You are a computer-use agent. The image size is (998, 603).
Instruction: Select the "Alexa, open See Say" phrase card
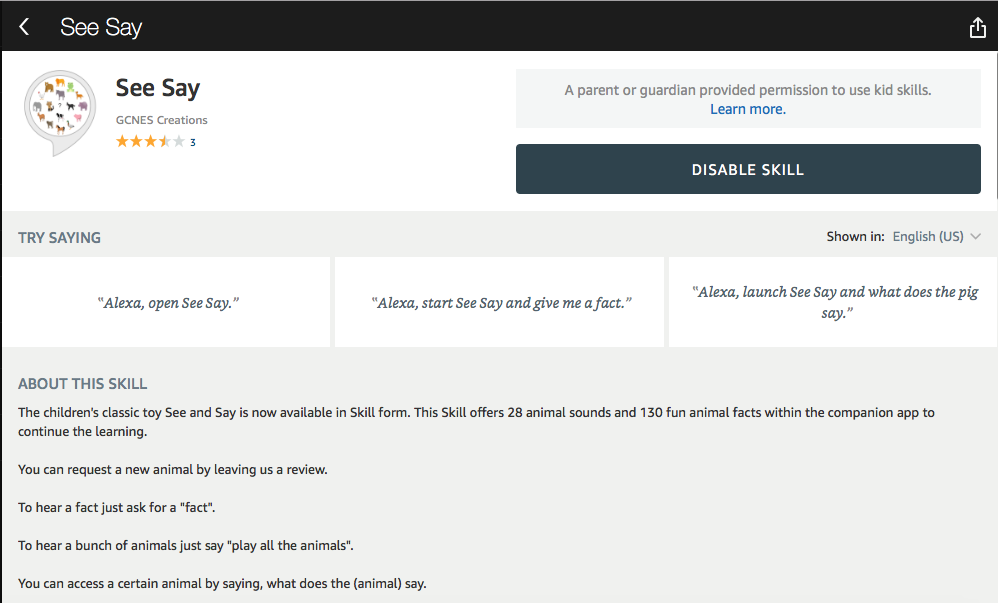click(x=167, y=302)
